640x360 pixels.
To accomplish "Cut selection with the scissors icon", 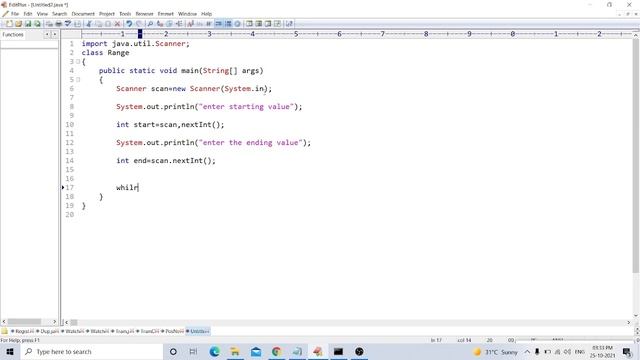I will coord(89,24).
